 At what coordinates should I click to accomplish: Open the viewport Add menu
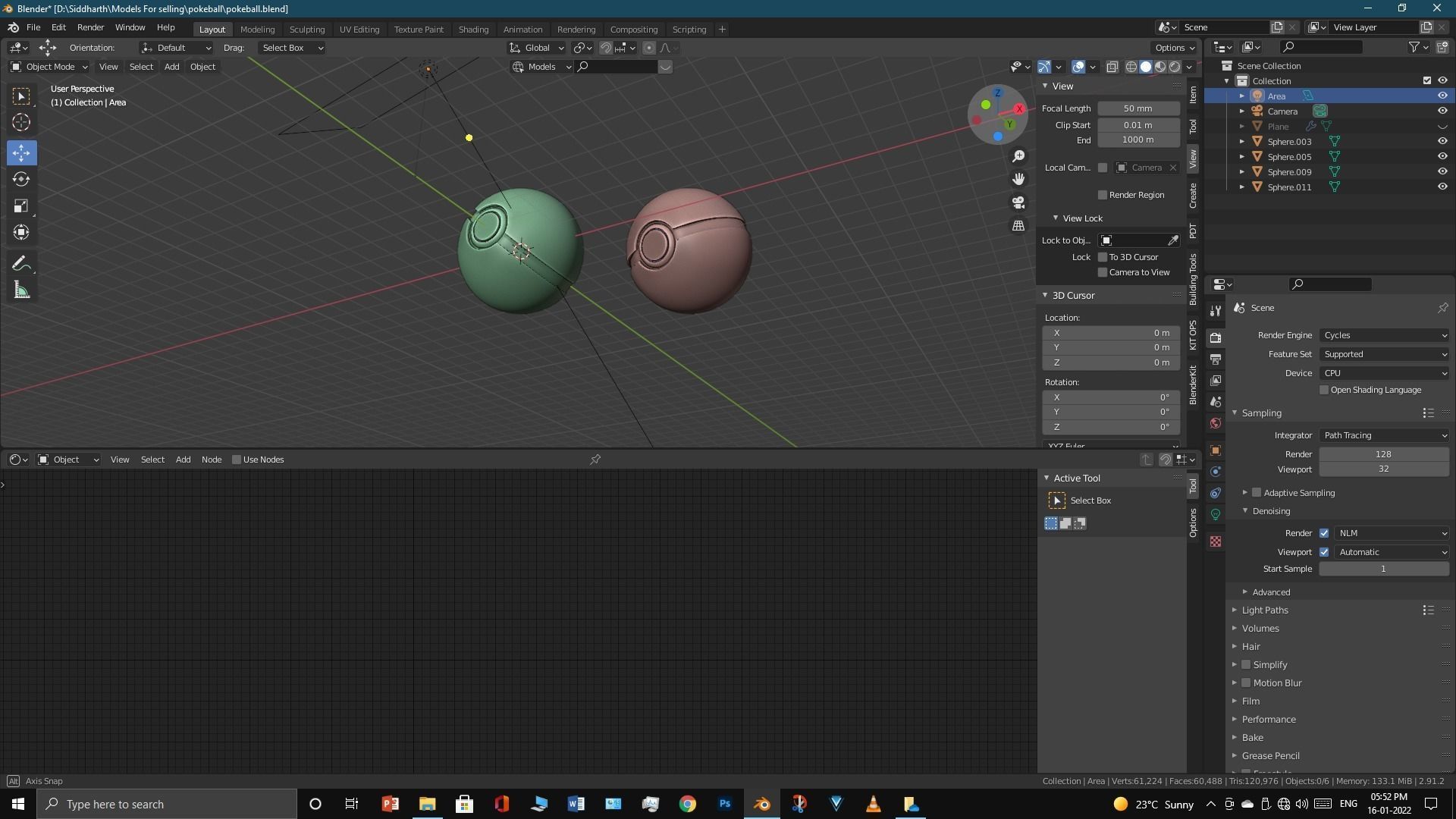click(171, 67)
